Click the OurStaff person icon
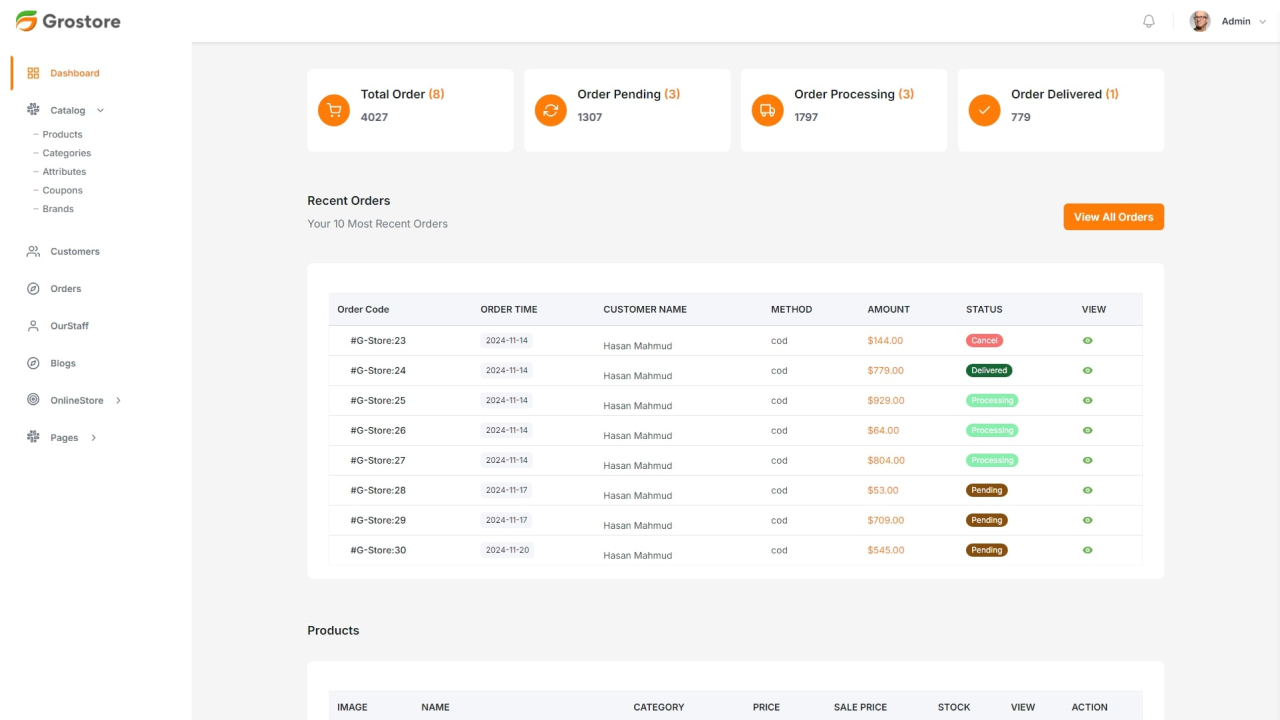 [x=33, y=326]
